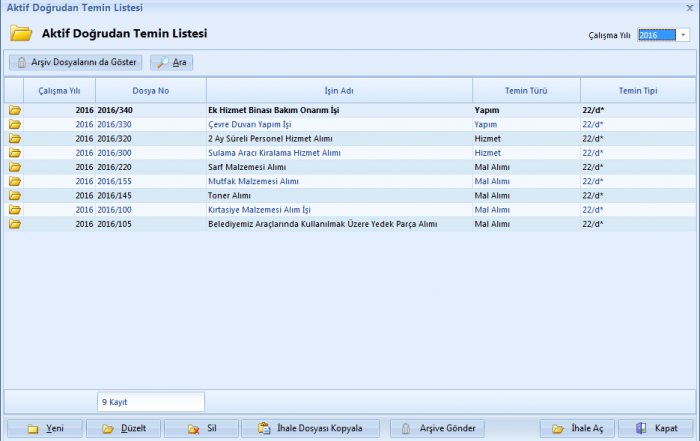The image size is (700, 441).
Task: Click the Ara search button
Action: point(171,62)
